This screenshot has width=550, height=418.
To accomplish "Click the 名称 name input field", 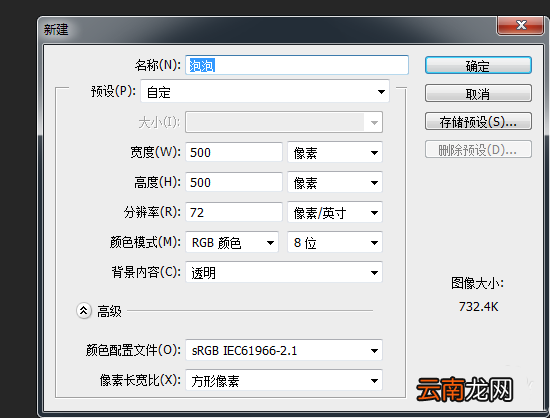I will pyautogui.click(x=297, y=65).
